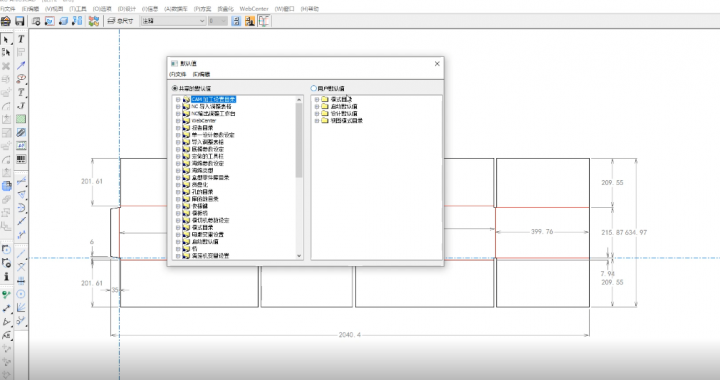Click the colorful puzzle-piece toolbar icon
Image resolution: width=720 pixels, height=380 pixels.
(94, 21)
